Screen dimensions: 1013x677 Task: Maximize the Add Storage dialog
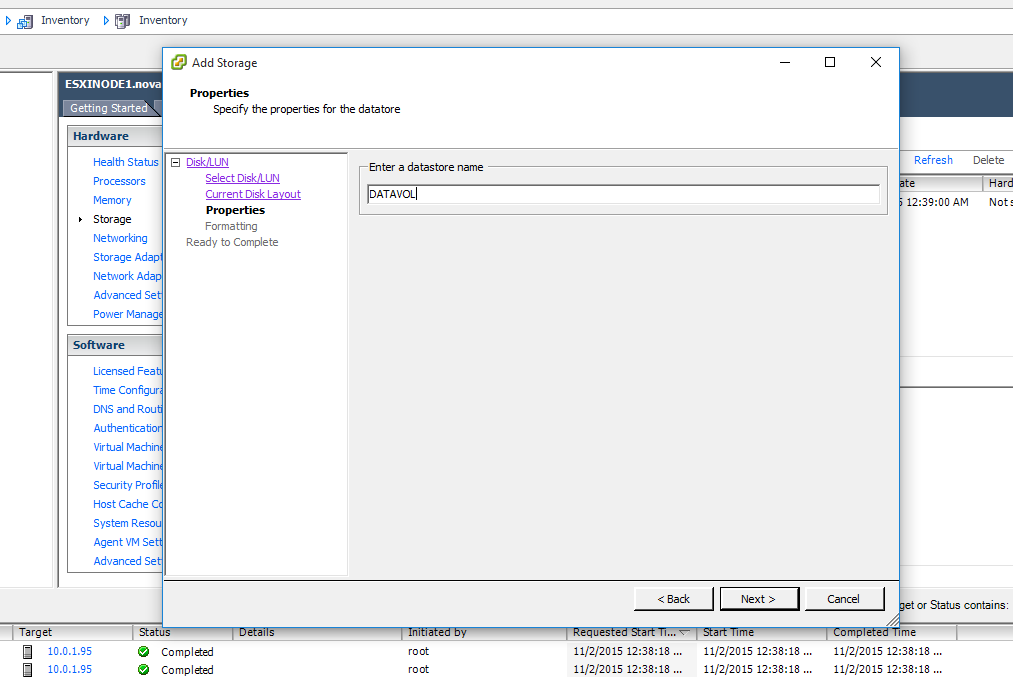(830, 62)
